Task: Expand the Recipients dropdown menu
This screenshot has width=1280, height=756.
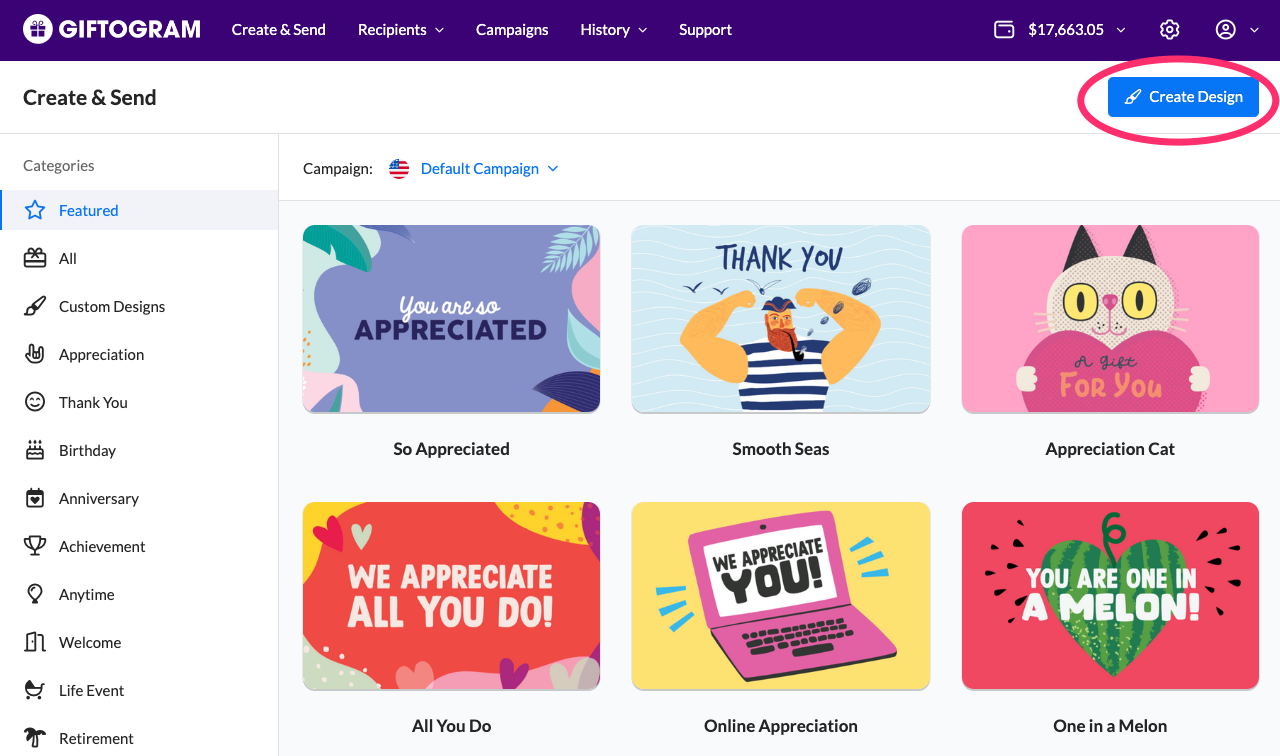Action: [400, 30]
